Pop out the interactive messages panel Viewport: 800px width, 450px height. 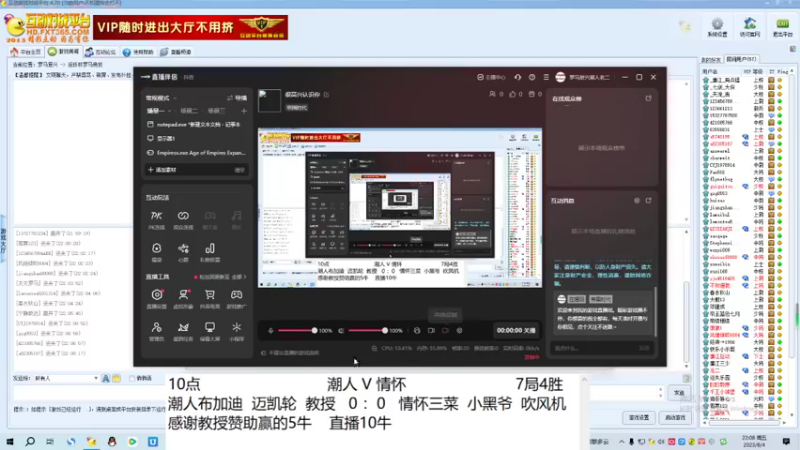pos(648,201)
